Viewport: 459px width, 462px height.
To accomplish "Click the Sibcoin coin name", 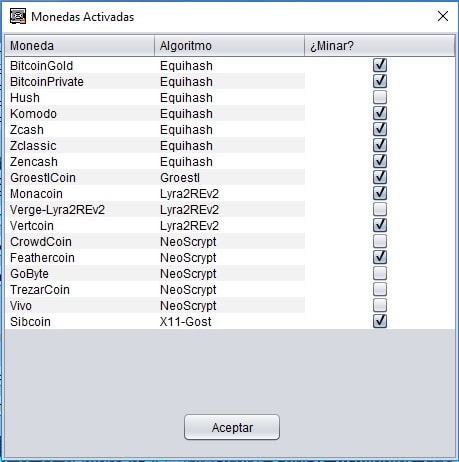I will tap(30, 322).
